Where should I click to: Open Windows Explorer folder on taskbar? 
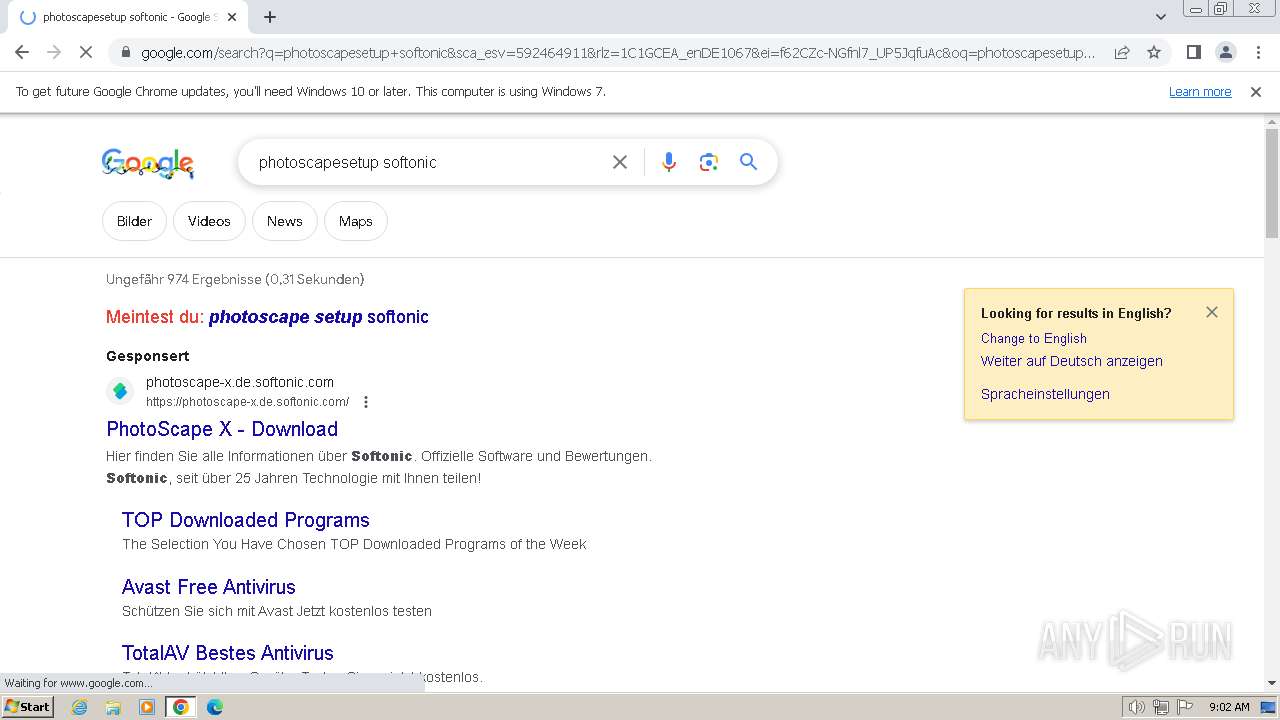tap(113, 707)
